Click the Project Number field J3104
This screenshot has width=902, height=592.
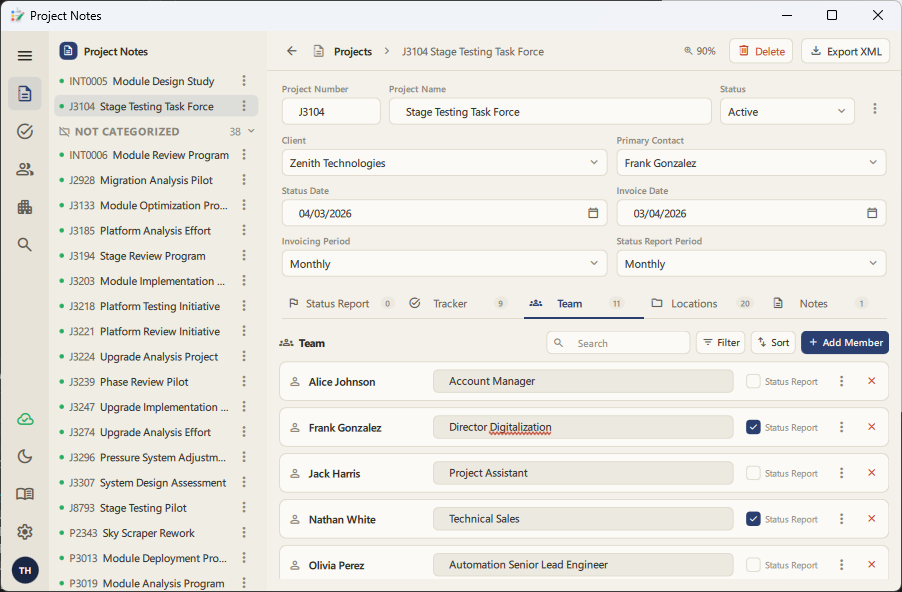331,112
